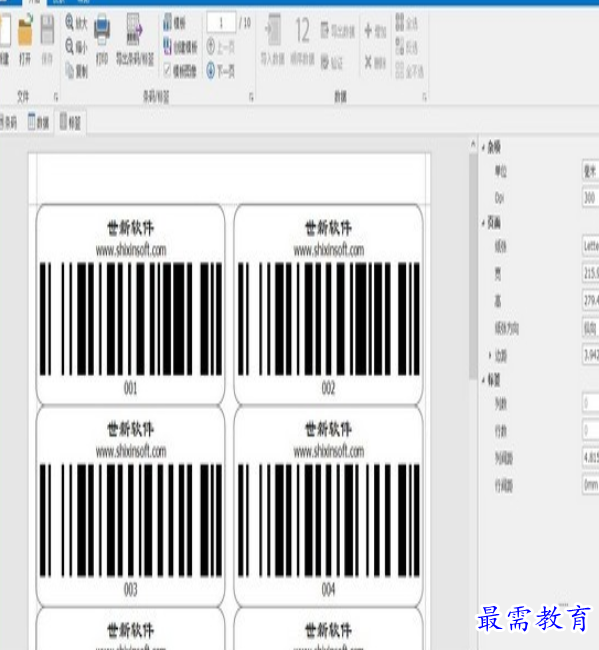The image size is (599, 650).
Task: Click the 边距 margin value field
Action: click(x=591, y=354)
